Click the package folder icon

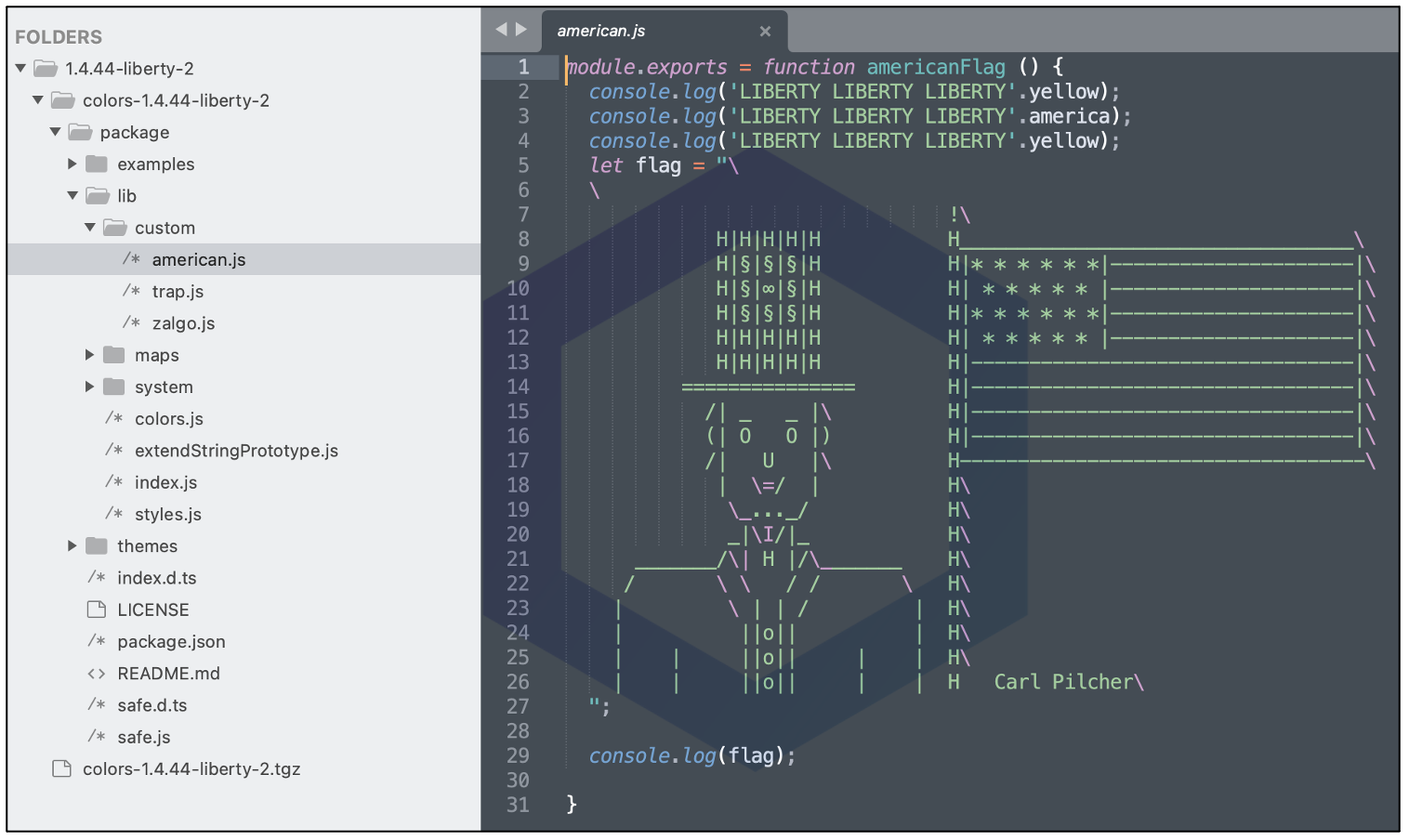point(80,133)
